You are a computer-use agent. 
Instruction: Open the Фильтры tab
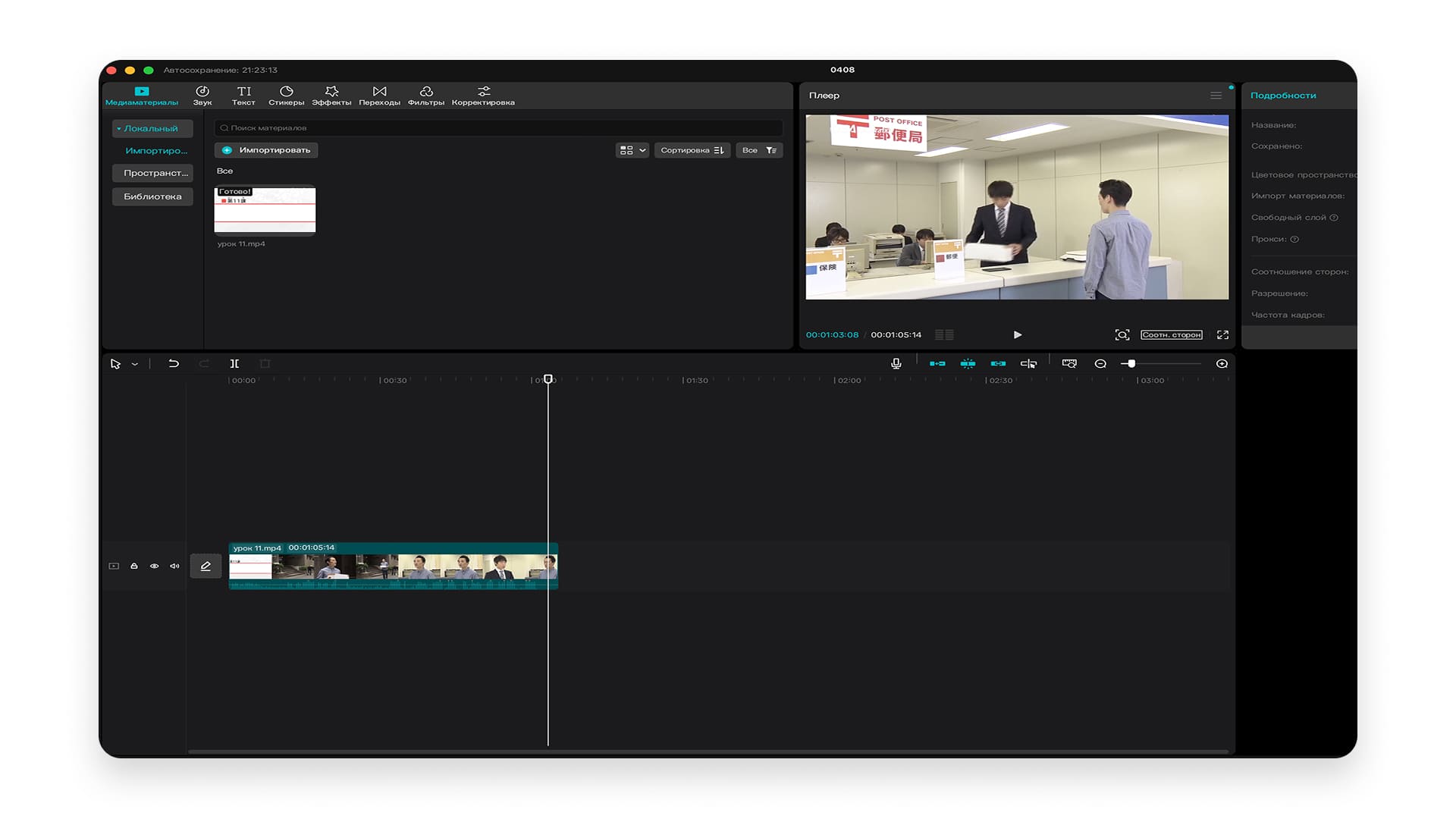tap(425, 96)
